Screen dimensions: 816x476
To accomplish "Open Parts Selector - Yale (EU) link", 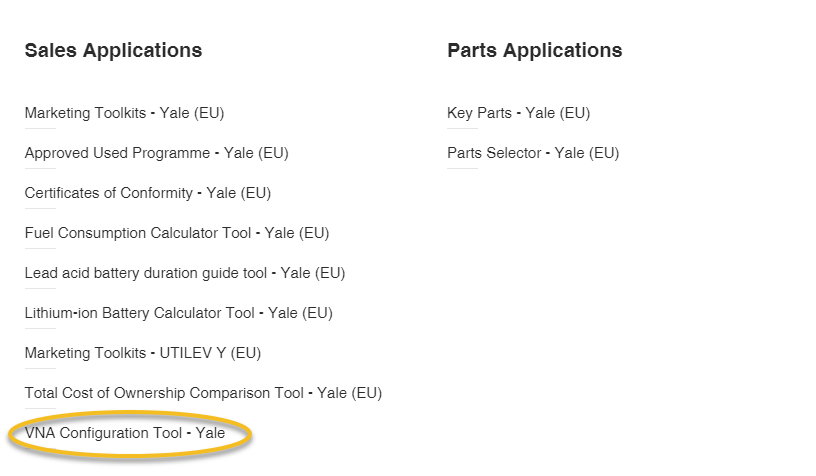I will (533, 153).
